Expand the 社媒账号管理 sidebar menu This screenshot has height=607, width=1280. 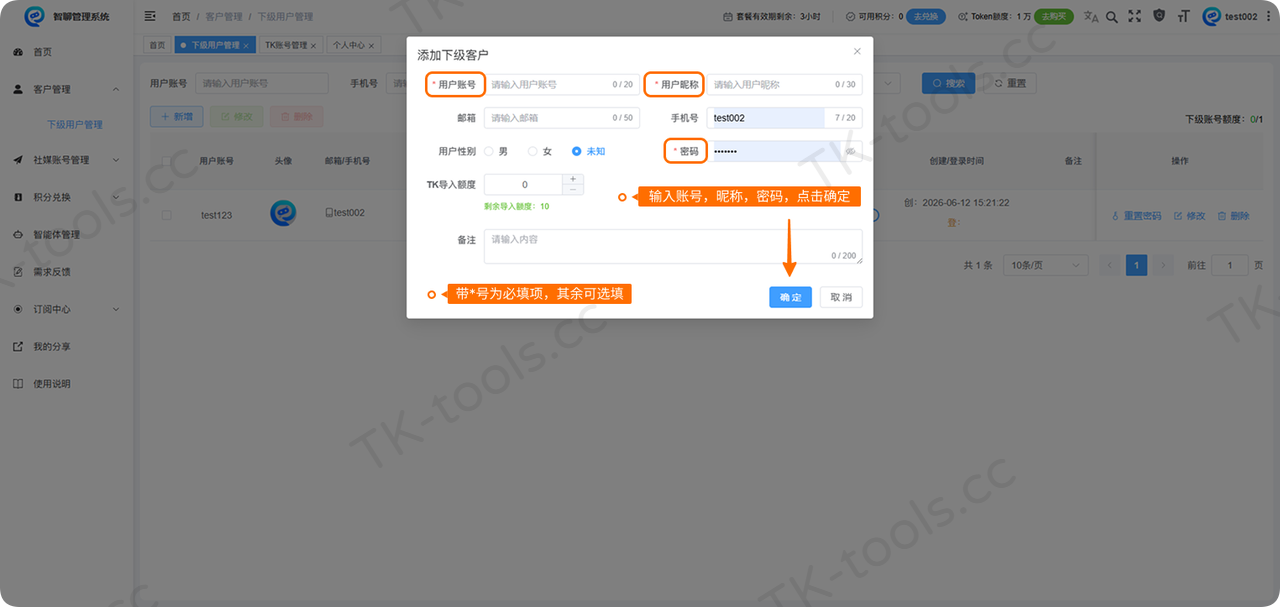coord(66,160)
